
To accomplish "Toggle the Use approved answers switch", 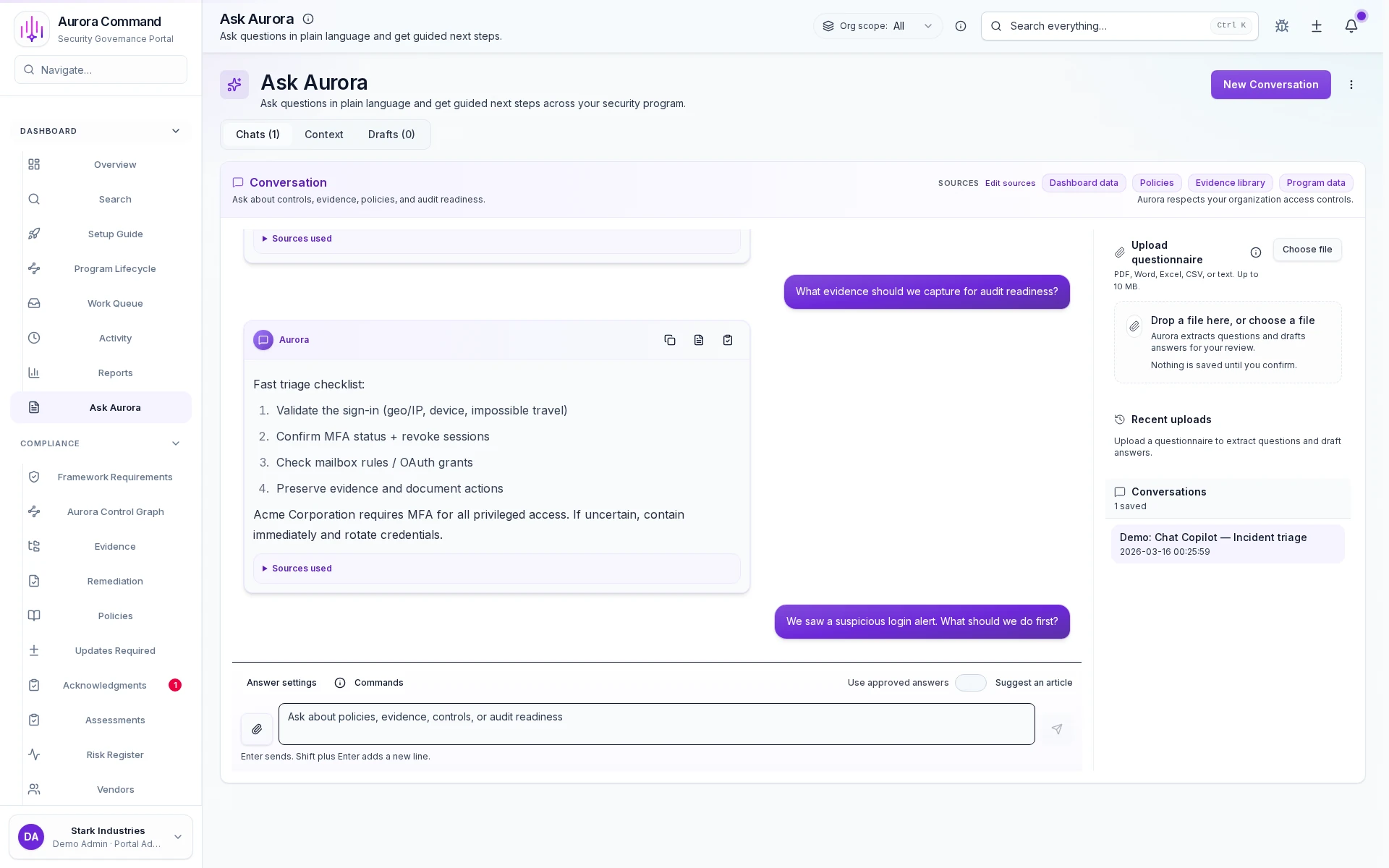I will (970, 683).
